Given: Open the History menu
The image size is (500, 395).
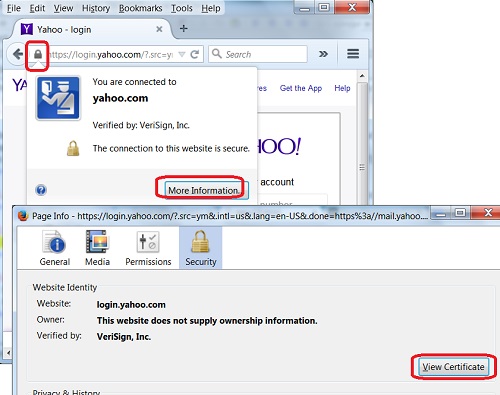Looking at the screenshot, I should pos(96,8).
